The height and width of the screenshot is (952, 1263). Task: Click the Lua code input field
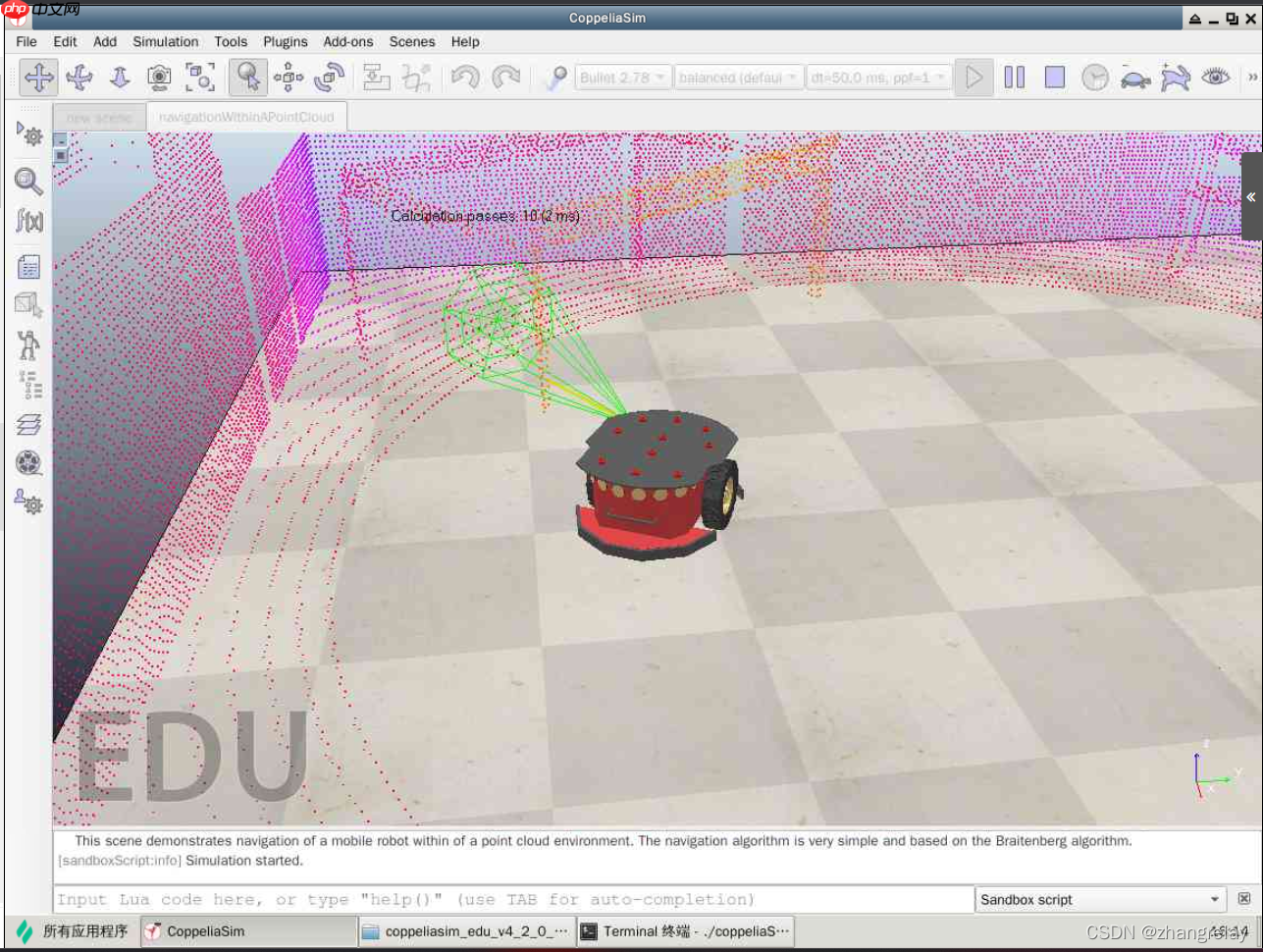(512, 899)
